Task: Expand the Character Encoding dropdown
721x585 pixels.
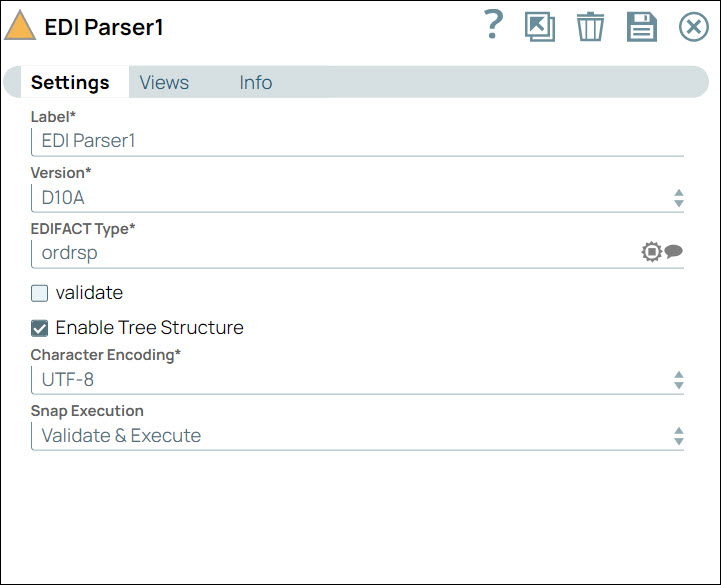Action: pos(678,380)
